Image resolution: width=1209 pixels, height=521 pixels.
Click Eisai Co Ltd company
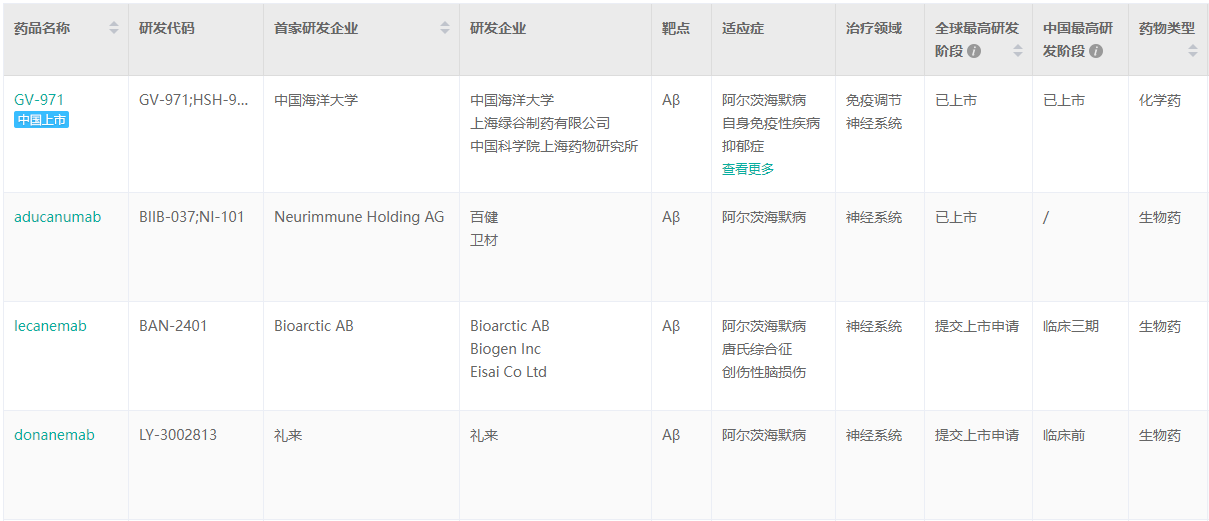tap(508, 372)
